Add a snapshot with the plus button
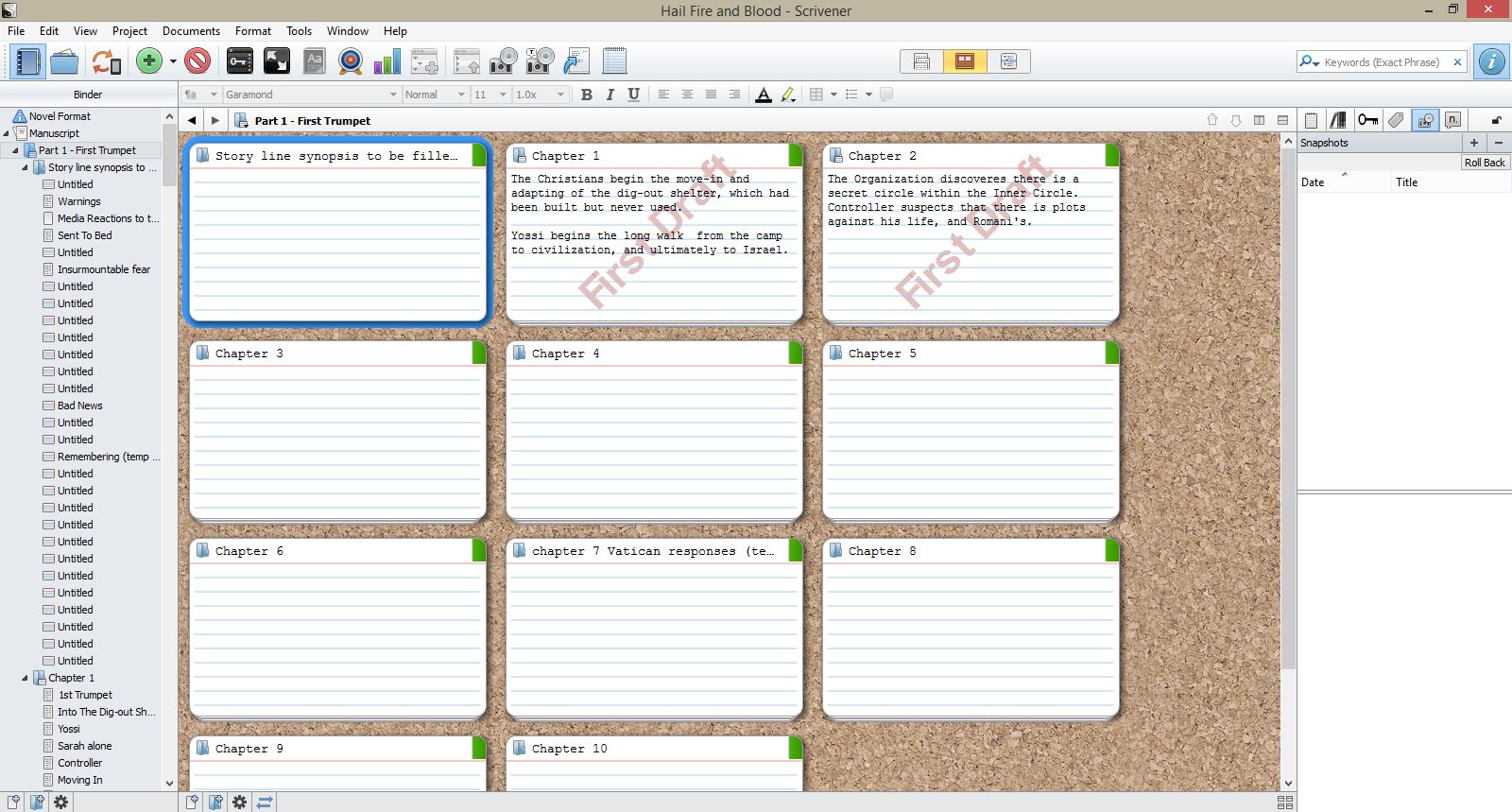1512x812 pixels. tap(1473, 143)
